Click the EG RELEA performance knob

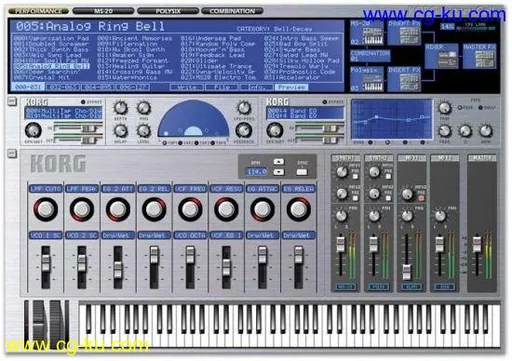298,209
